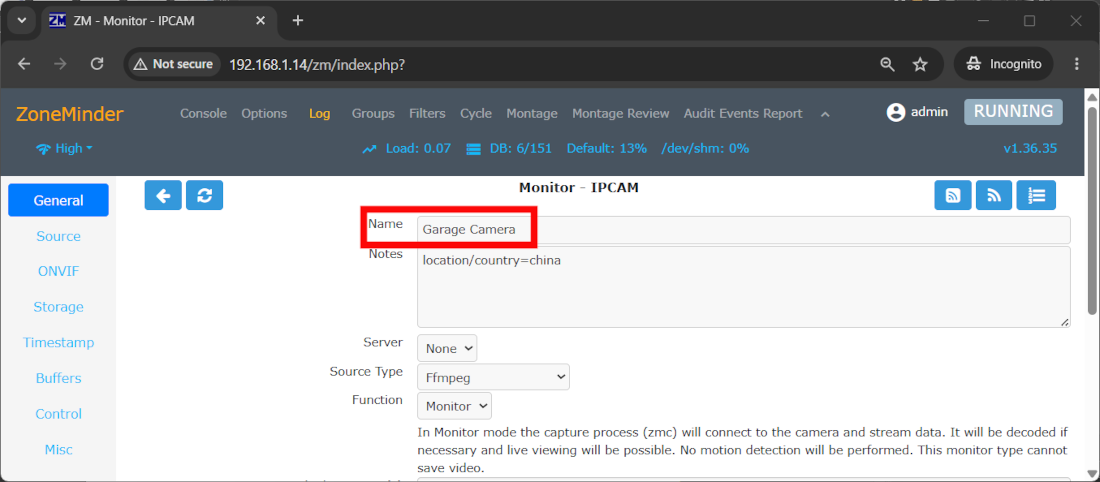Viewport: 1100px width, 482px height.
Task: Open the Options menu
Action: click(x=264, y=113)
